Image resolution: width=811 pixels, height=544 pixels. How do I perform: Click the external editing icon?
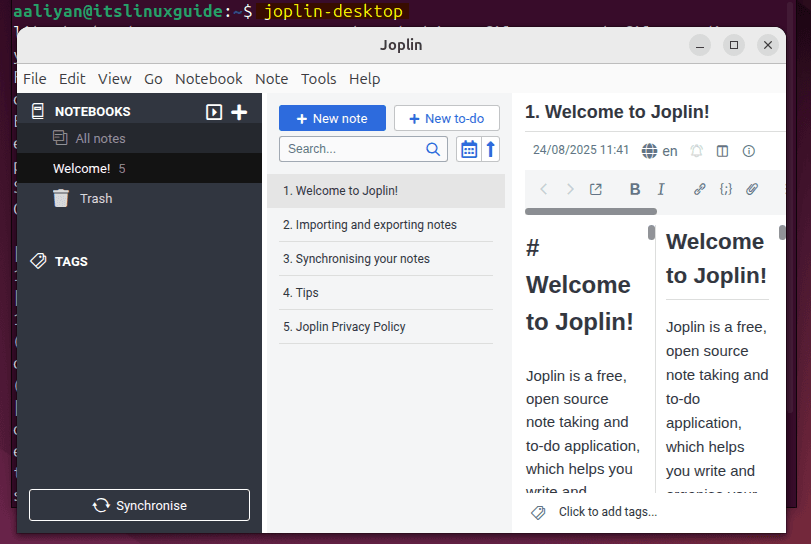tap(596, 189)
